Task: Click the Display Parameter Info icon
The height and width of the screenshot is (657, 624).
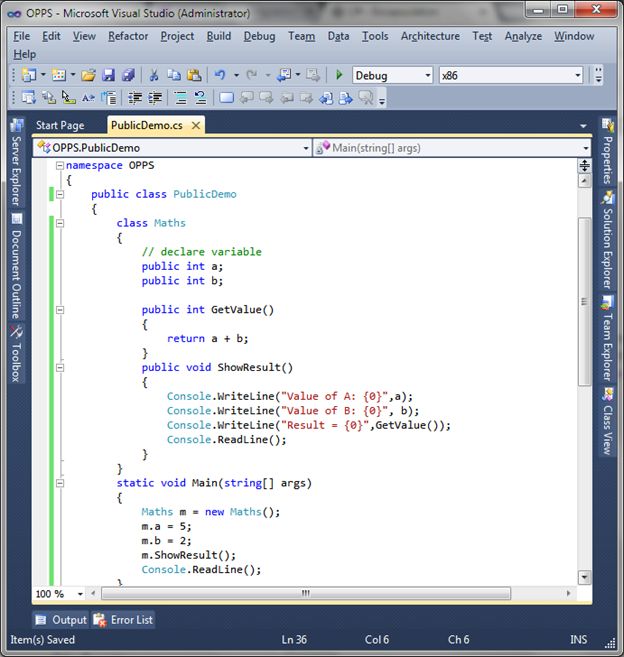Action: pyautogui.click(x=49, y=98)
